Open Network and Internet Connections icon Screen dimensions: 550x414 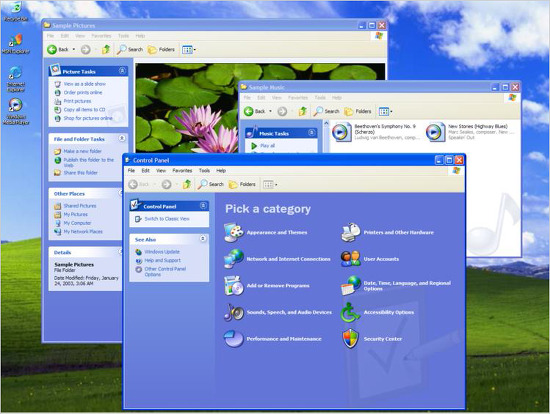(x=234, y=259)
